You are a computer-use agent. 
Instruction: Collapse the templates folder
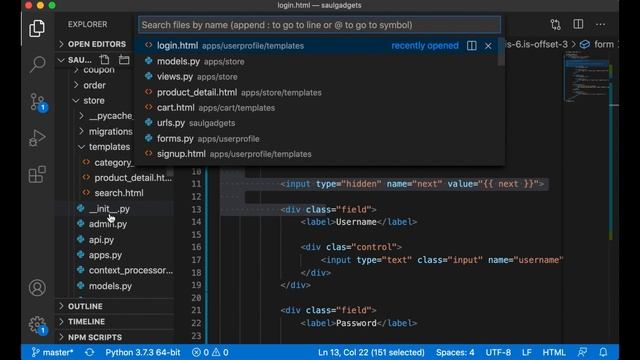109,147
